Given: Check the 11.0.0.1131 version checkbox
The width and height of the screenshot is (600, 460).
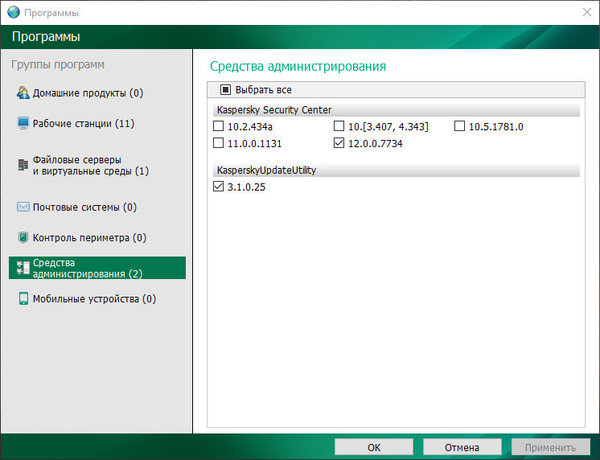Looking at the screenshot, I should pos(219,144).
